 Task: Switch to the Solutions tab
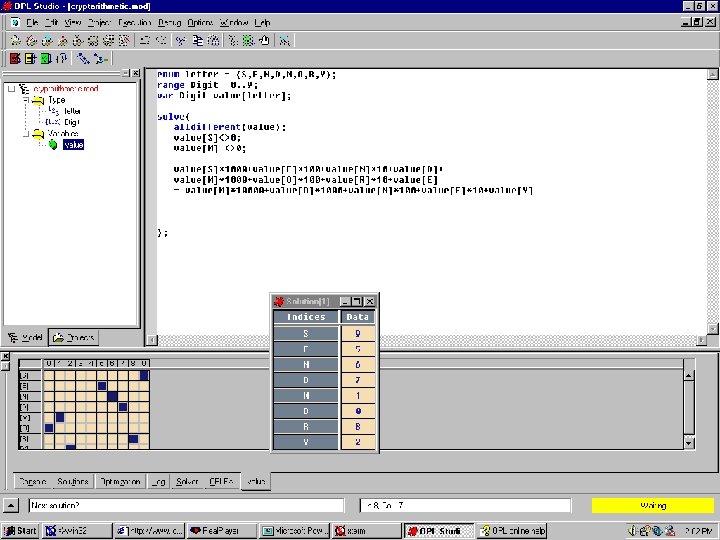point(73,481)
